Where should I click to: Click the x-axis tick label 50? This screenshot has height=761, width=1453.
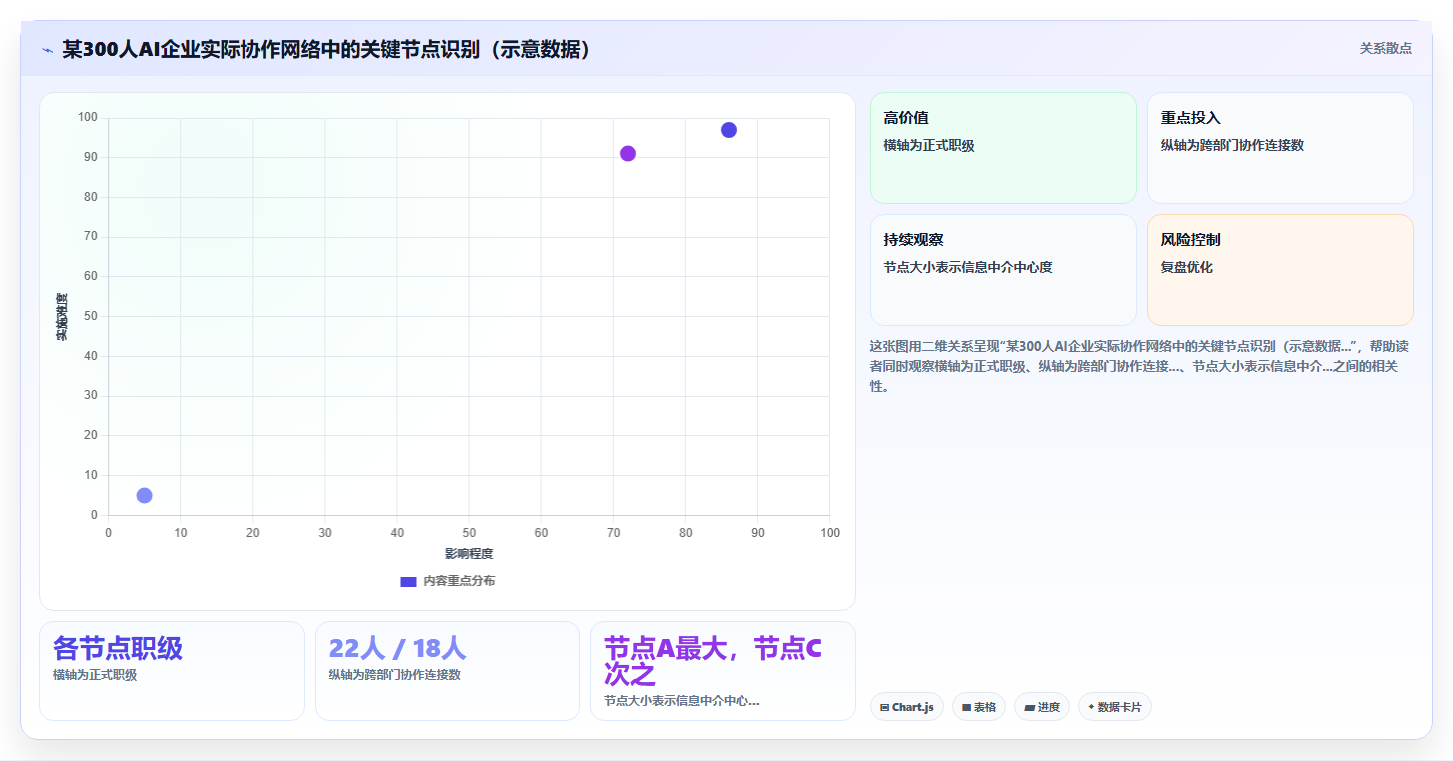click(469, 533)
